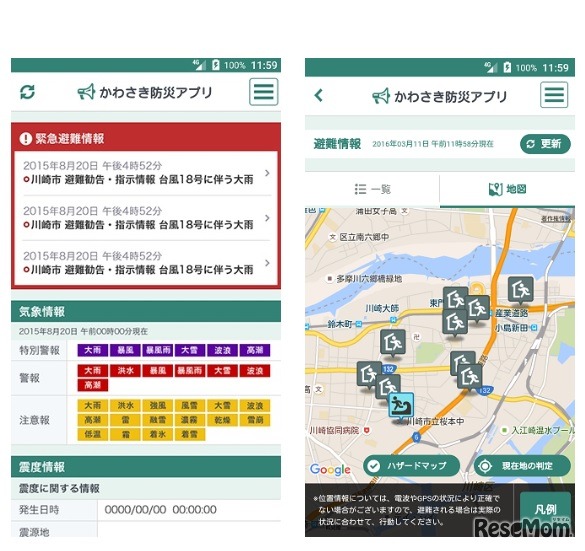Tap the 小島新田 station label
The height and width of the screenshot is (551, 585).
point(511,328)
